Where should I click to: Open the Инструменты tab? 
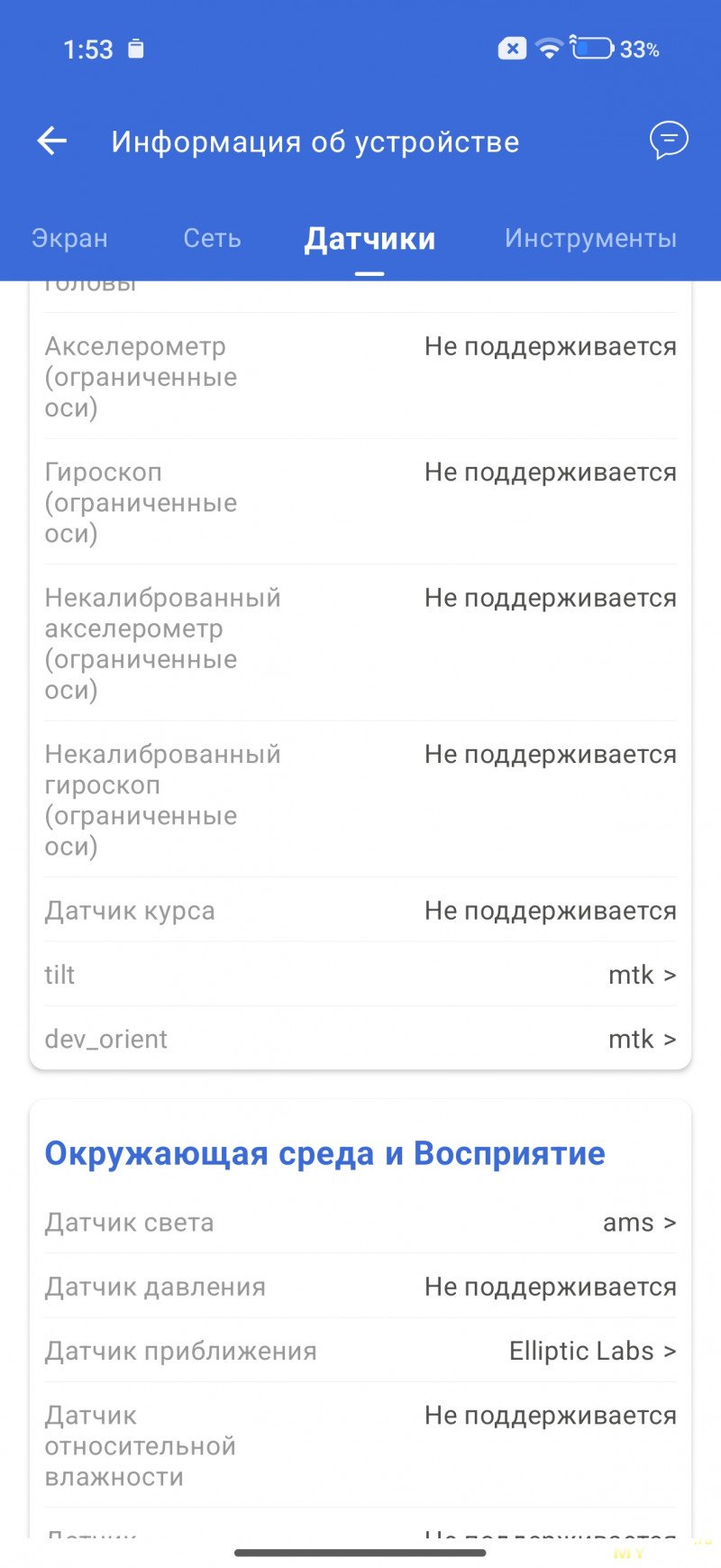(x=590, y=238)
